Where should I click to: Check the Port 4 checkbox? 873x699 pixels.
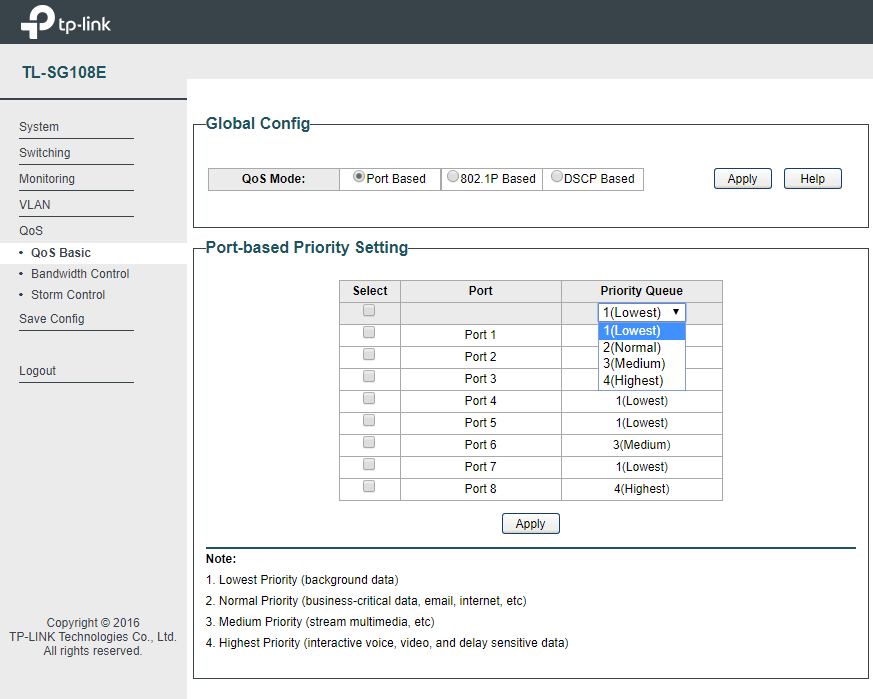pos(369,398)
